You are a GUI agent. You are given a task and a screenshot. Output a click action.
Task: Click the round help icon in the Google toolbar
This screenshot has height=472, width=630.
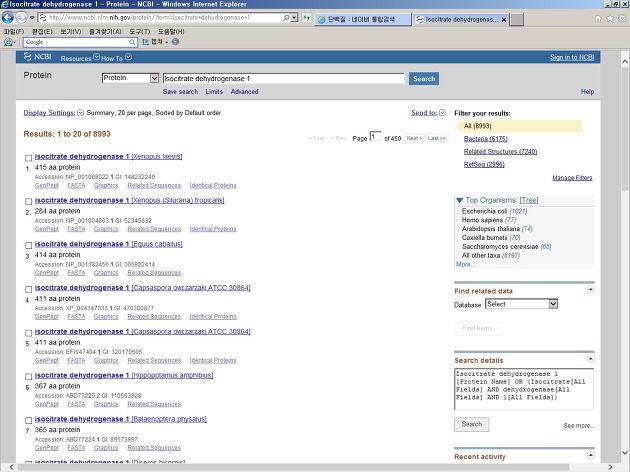(x=175, y=42)
